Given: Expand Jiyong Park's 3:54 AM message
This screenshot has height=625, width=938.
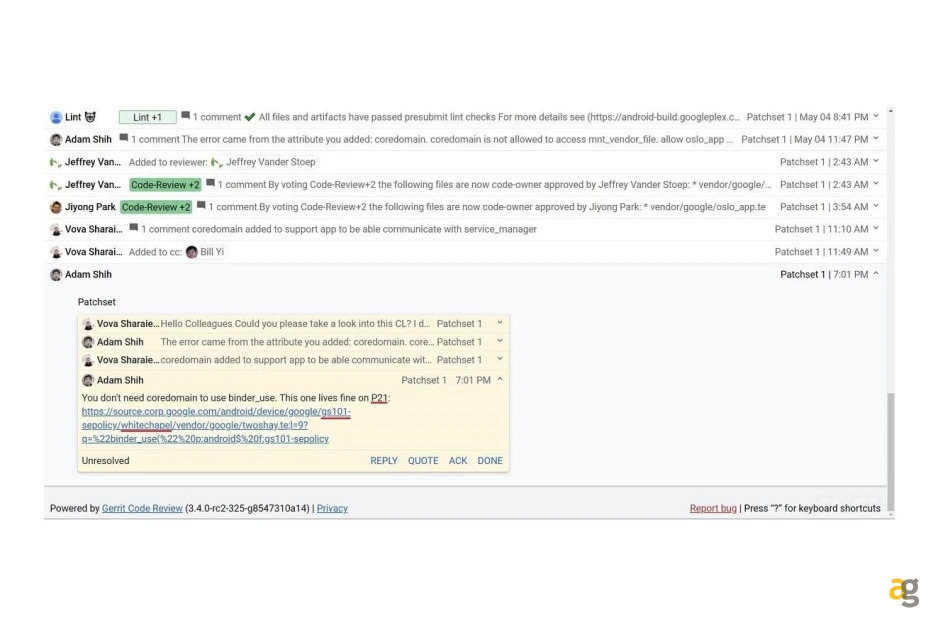Looking at the screenshot, I should (x=876, y=207).
